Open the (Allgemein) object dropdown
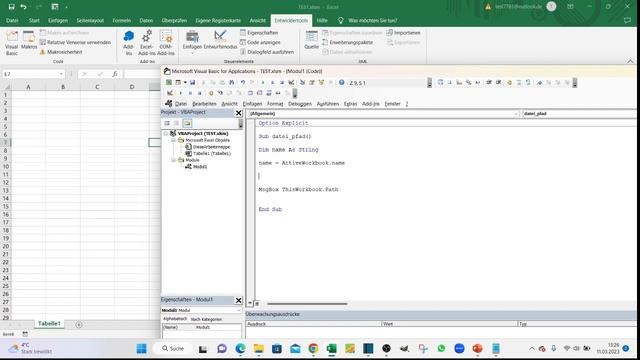 pyautogui.click(x=516, y=114)
